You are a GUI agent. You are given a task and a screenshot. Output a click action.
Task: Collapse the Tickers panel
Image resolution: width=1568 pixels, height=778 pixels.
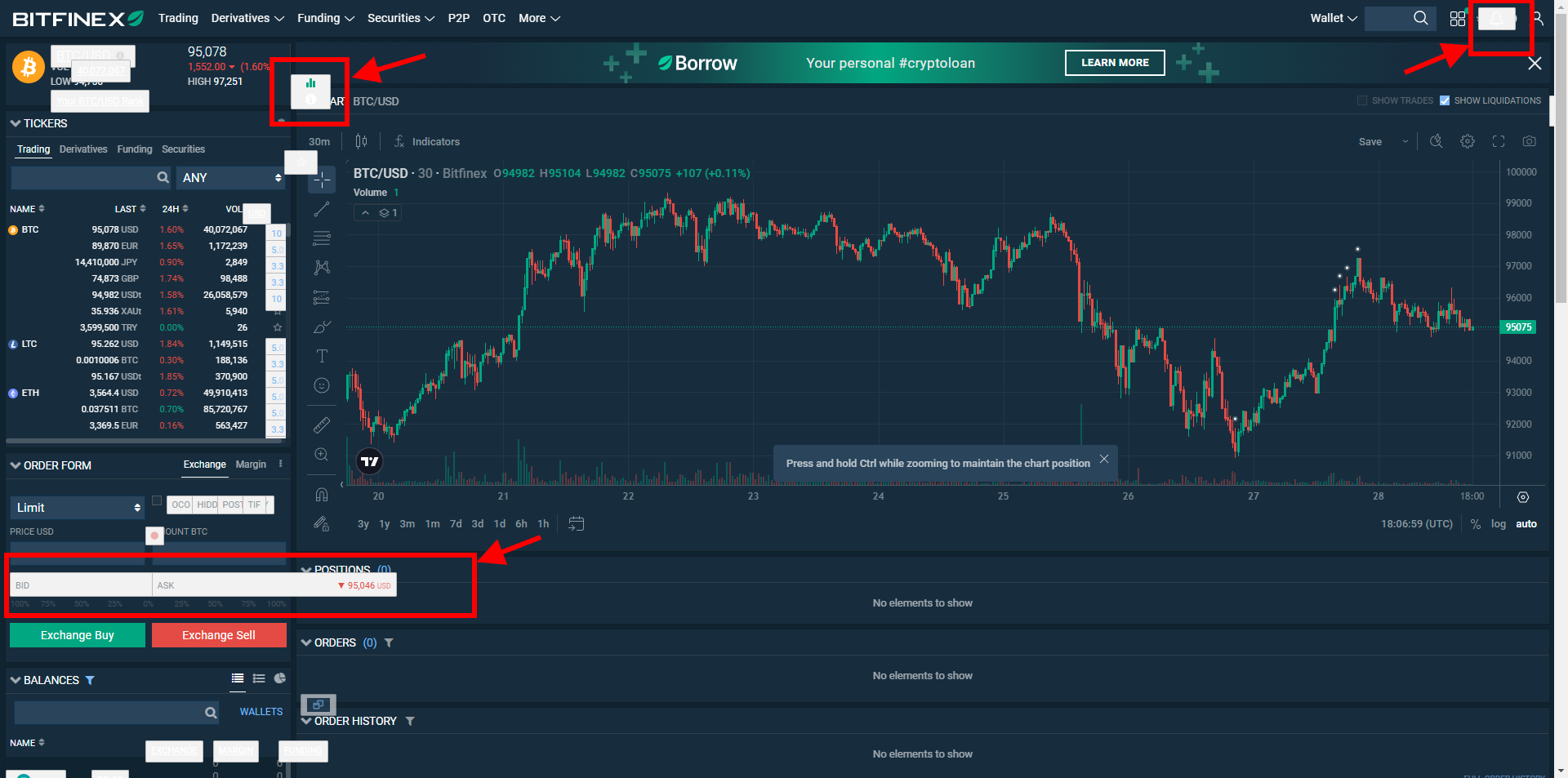16,123
